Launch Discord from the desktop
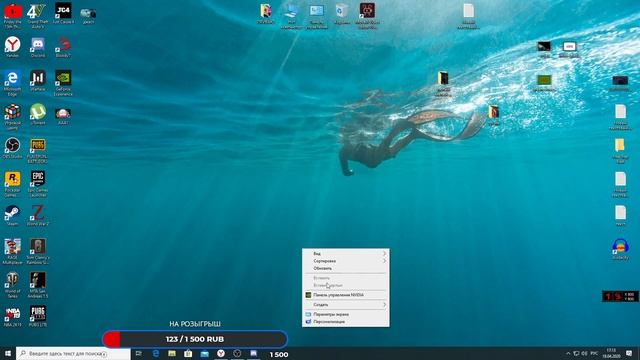Viewport: 640px width, 360px height. [38, 47]
